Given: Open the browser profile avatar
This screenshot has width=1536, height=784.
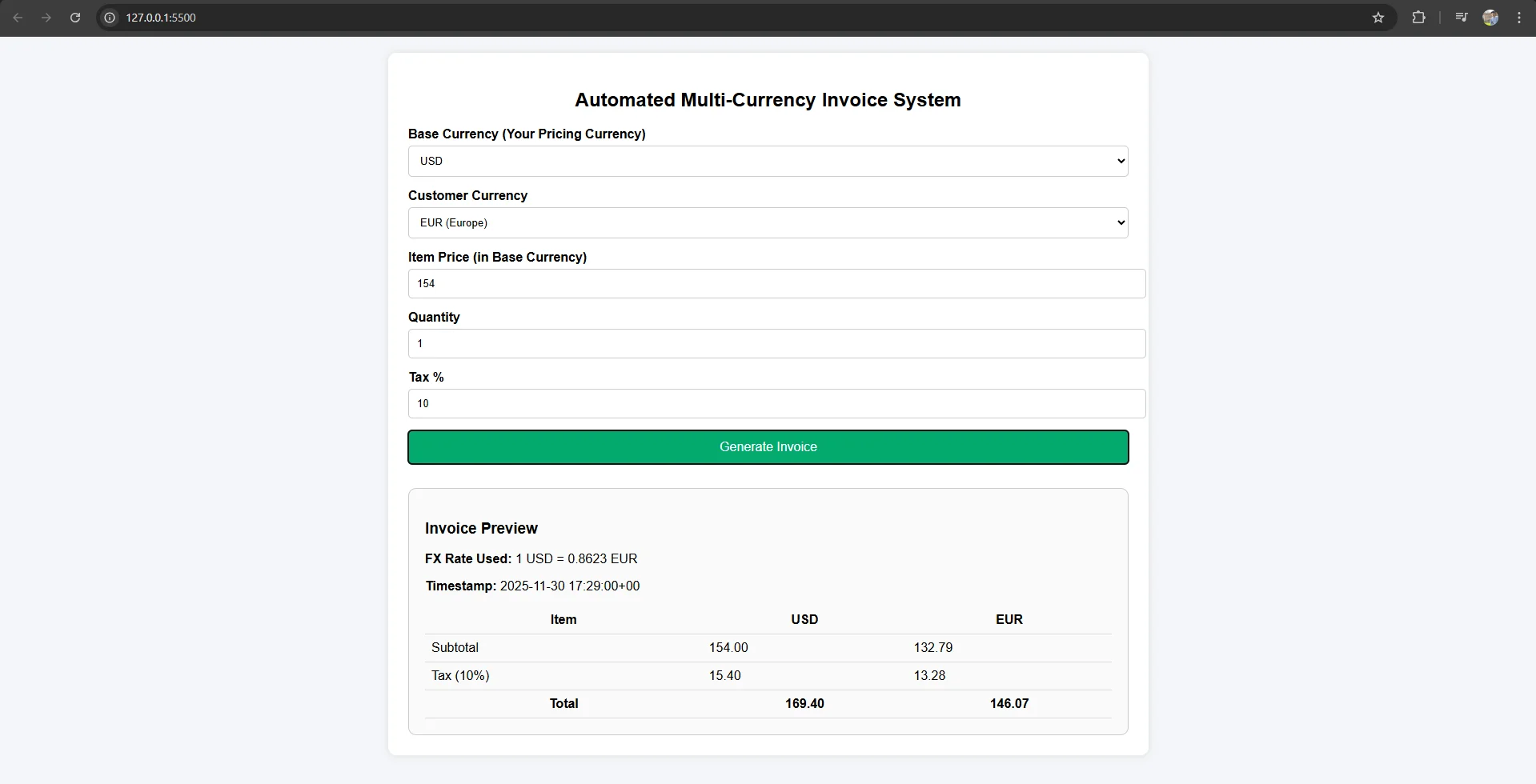Looking at the screenshot, I should tap(1490, 18).
